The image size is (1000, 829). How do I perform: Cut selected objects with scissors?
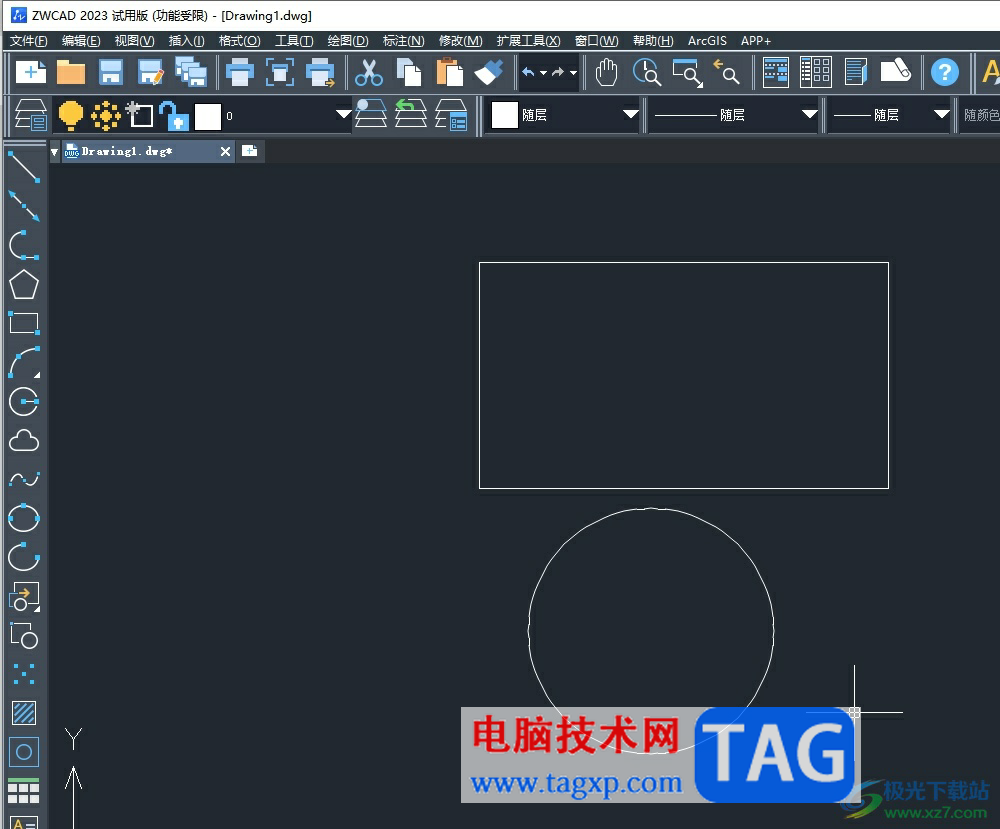pos(369,72)
